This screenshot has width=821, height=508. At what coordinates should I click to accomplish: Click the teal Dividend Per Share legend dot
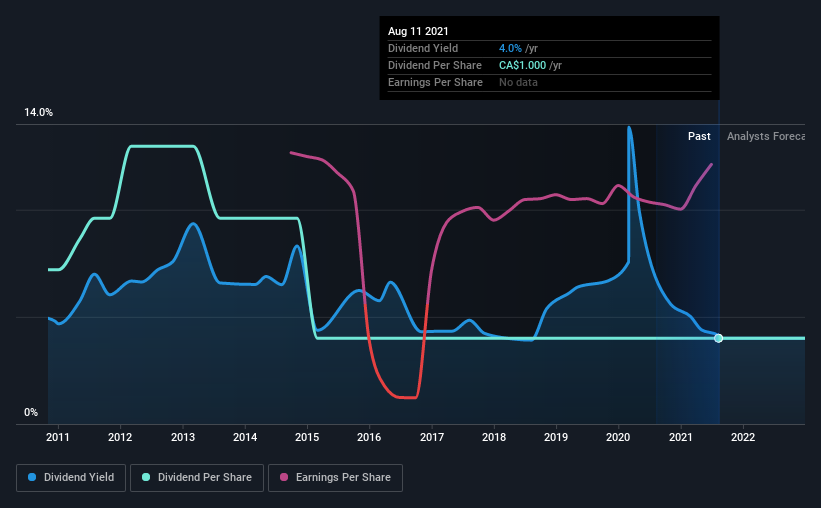(146, 477)
